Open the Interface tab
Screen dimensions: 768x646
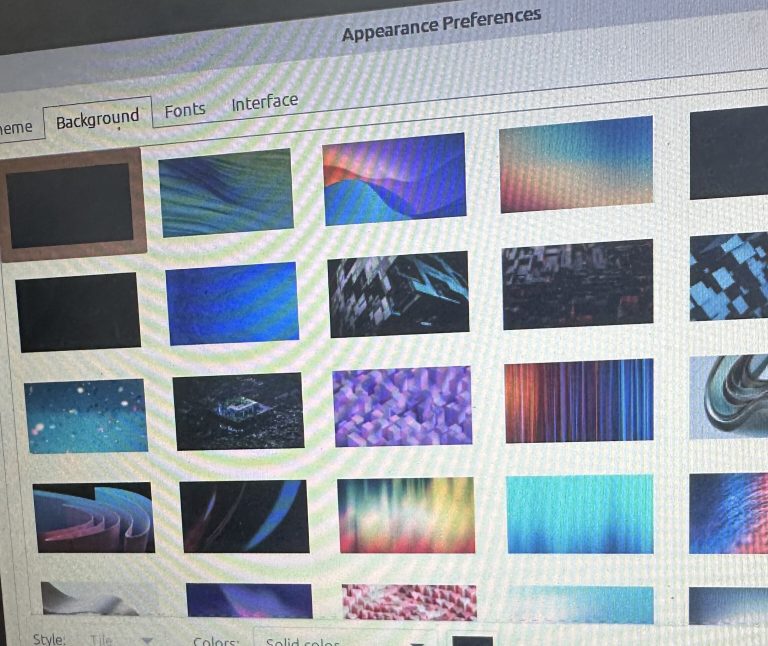(264, 102)
